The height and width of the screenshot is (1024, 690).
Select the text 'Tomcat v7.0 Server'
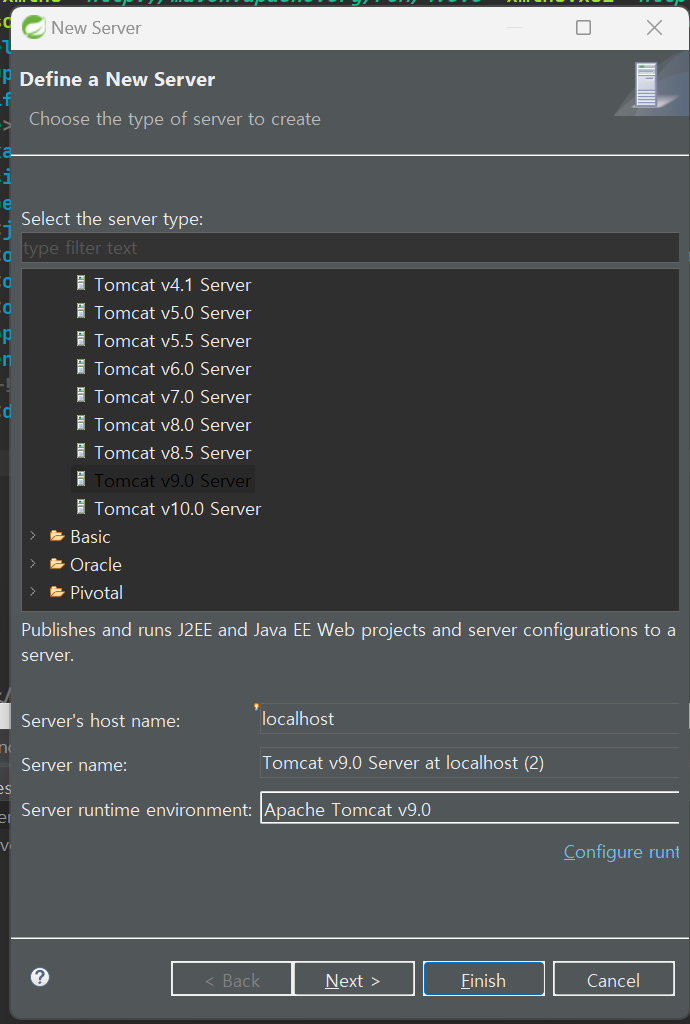[x=172, y=397]
